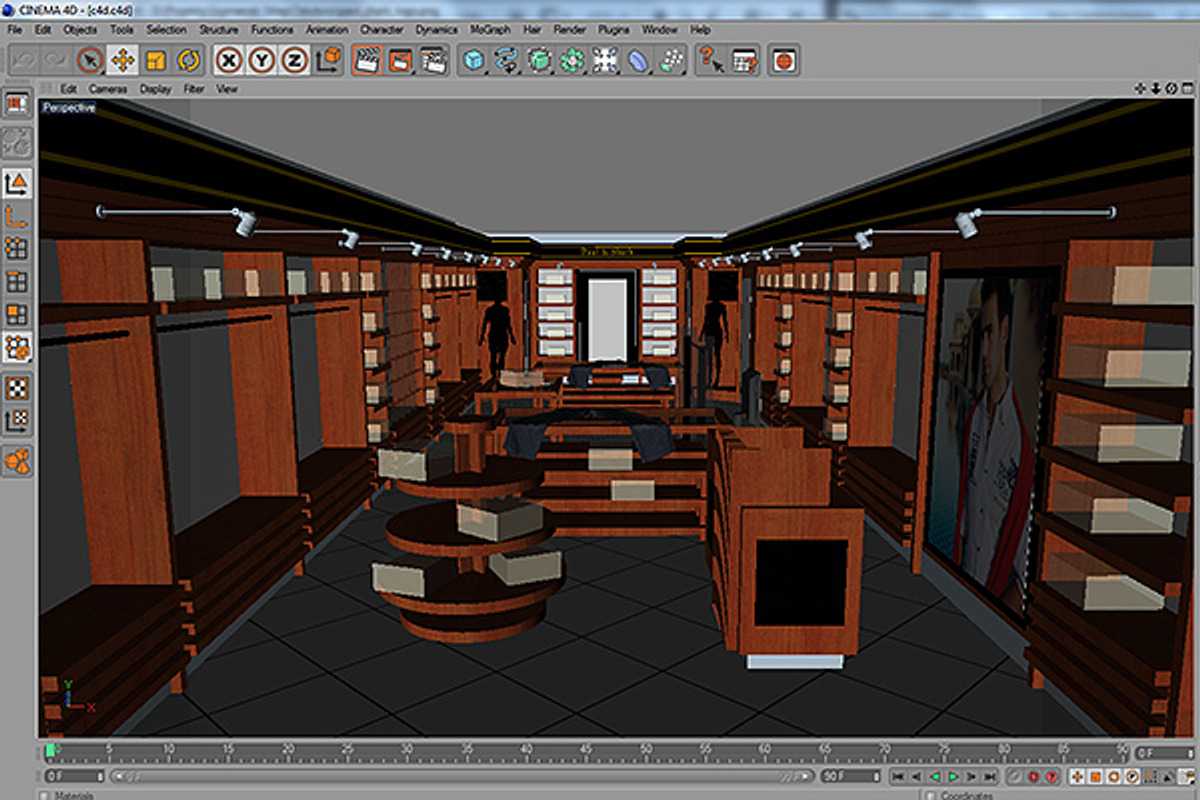Toggle the Z axis lock
Screen dimensions: 1200x800
[x=292, y=62]
